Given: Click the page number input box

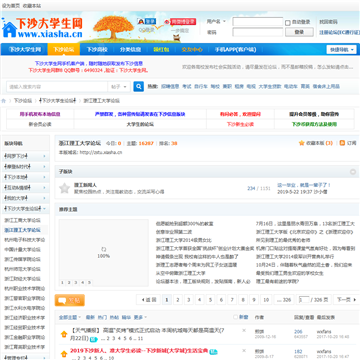Looking at the screenshot, I should pos(304,300).
